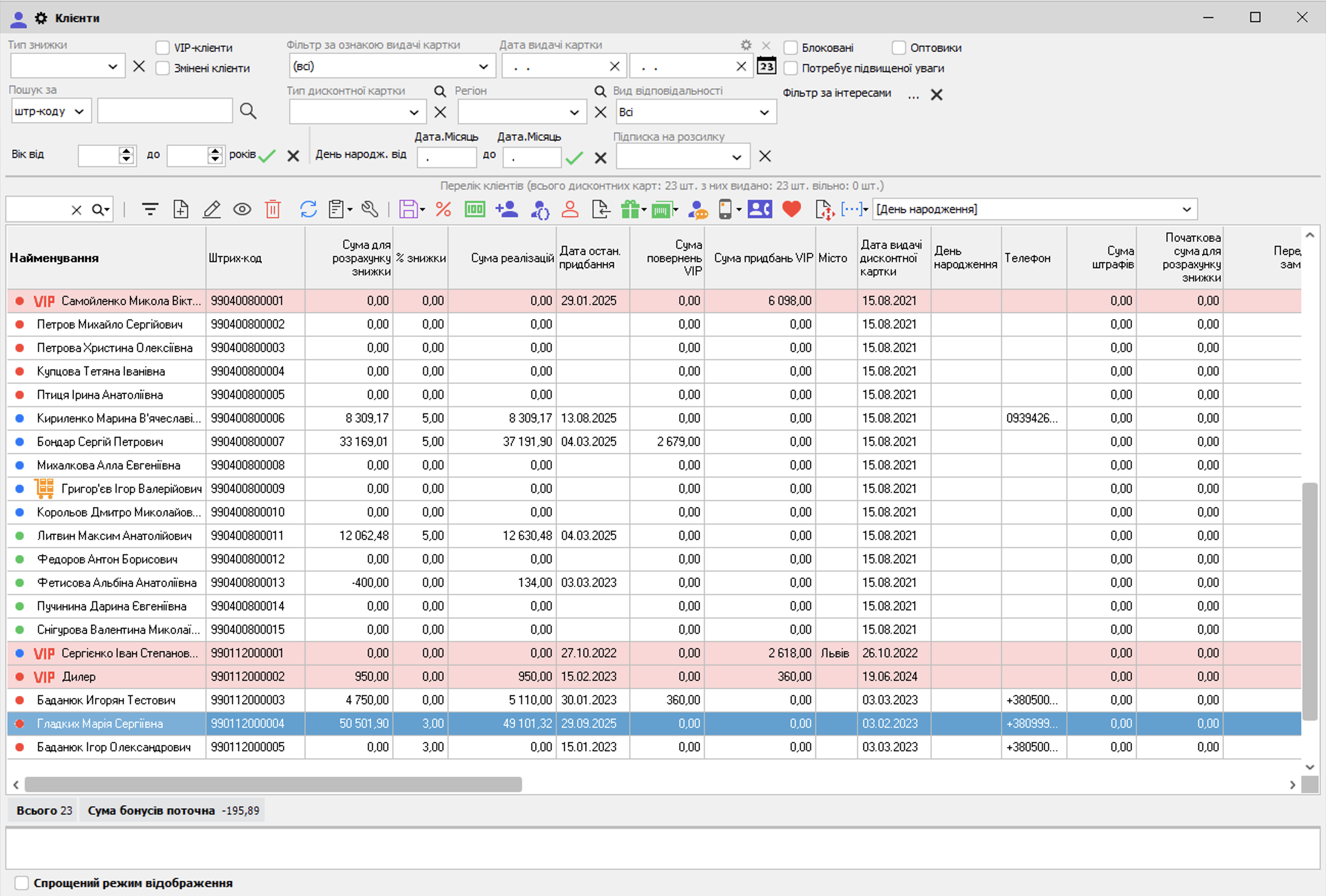Click the blue refresh list icon
The image size is (1326, 896).
tap(308, 209)
